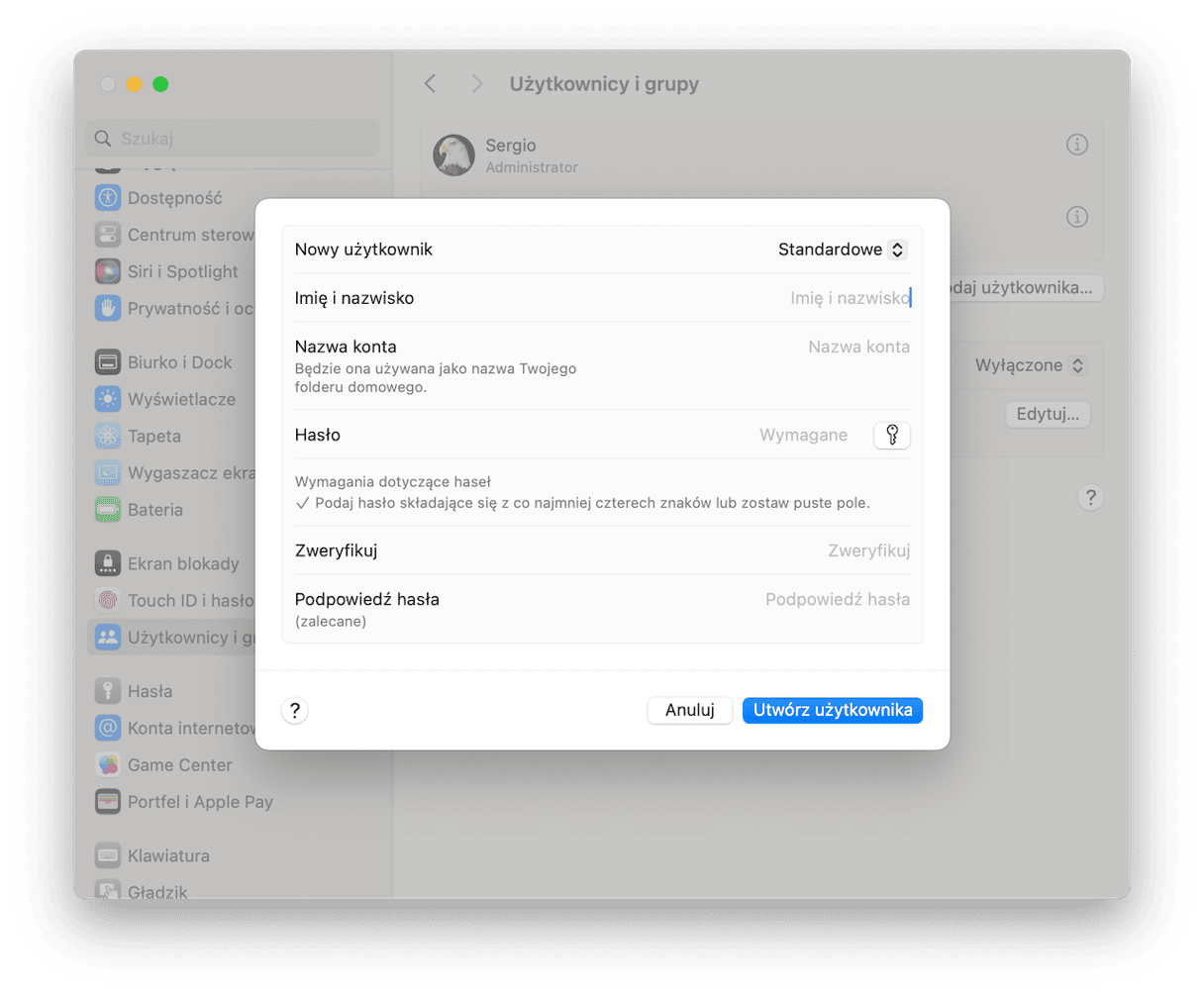This screenshot has width=1204, height=996.
Task: Click the Nowy użytkownik label
Action: pos(363,249)
